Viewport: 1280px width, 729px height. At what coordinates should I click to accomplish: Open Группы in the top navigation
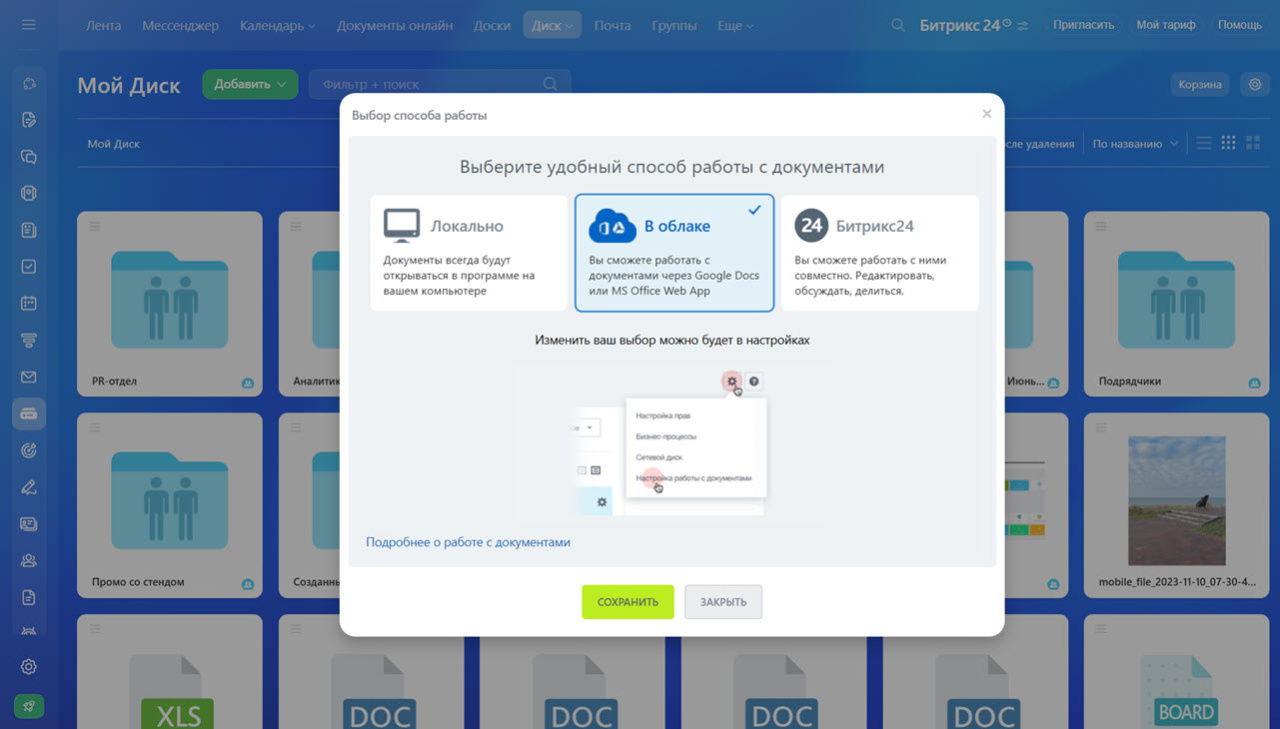click(674, 25)
